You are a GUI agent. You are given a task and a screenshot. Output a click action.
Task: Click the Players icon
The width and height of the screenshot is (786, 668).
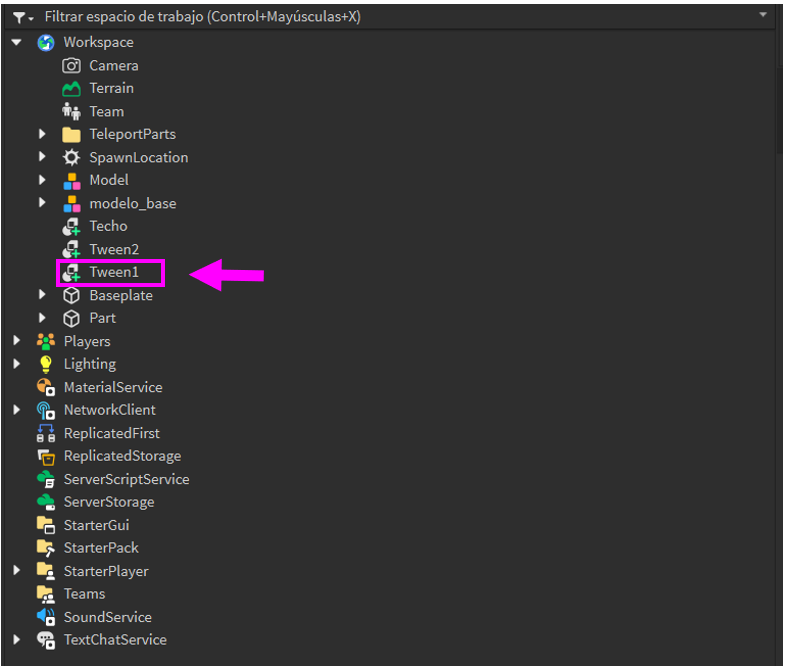click(46, 341)
